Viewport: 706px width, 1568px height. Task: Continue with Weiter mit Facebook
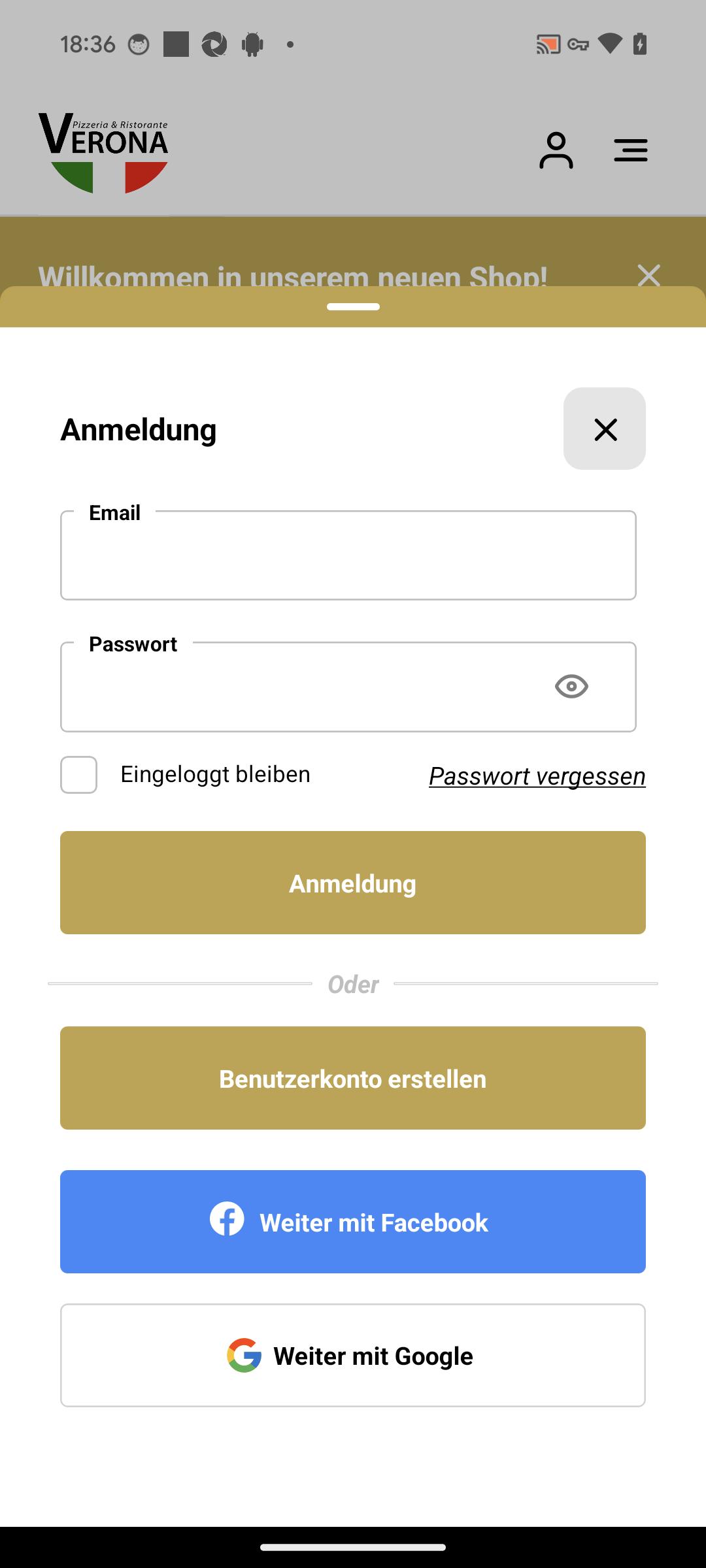coord(353,1222)
